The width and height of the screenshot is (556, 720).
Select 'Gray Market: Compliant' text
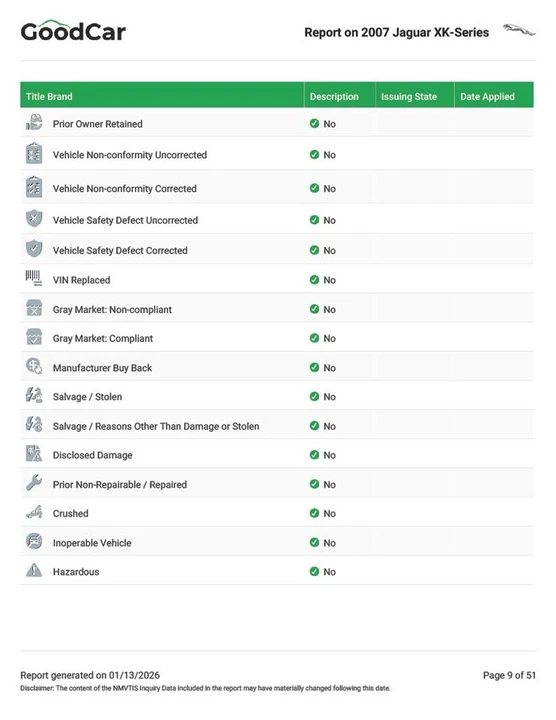pyautogui.click(x=103, y=338)
